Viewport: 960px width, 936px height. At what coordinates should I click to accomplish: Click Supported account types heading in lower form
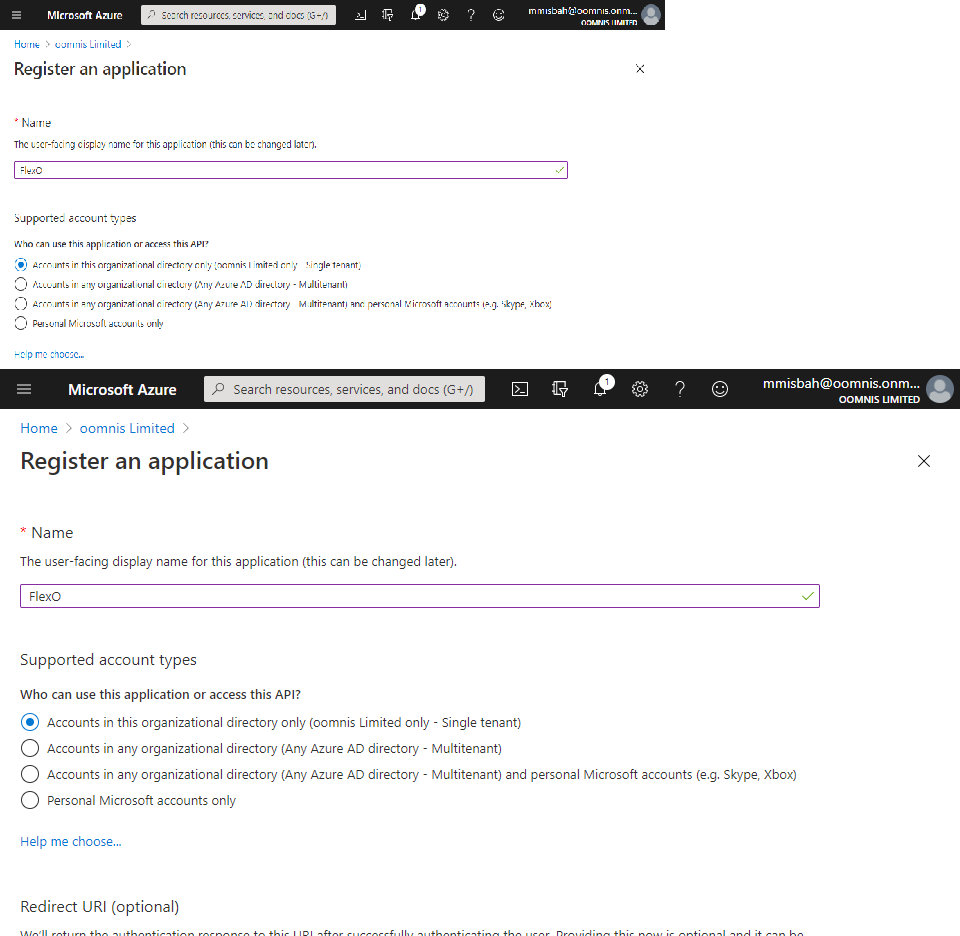click(x=108, y=660)
